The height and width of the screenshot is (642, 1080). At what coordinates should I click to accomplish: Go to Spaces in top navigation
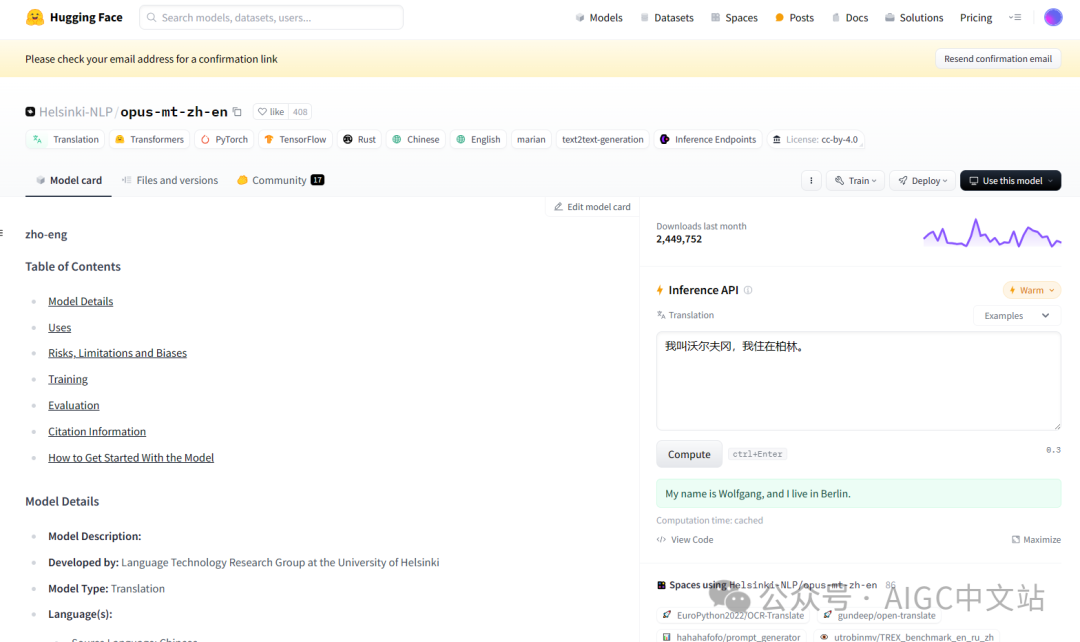[734, 17]
